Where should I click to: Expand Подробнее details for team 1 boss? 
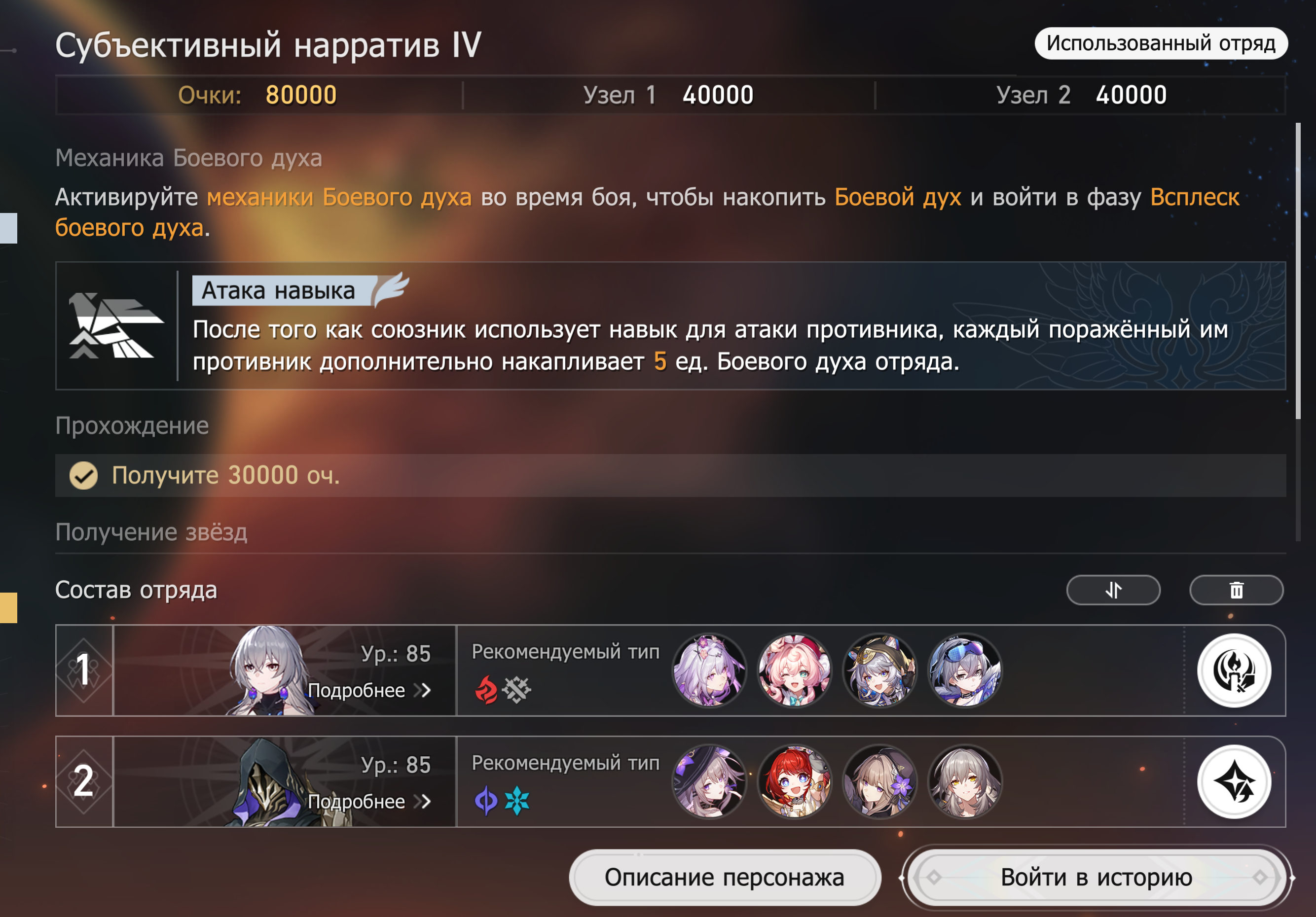[x=369, y=690]
